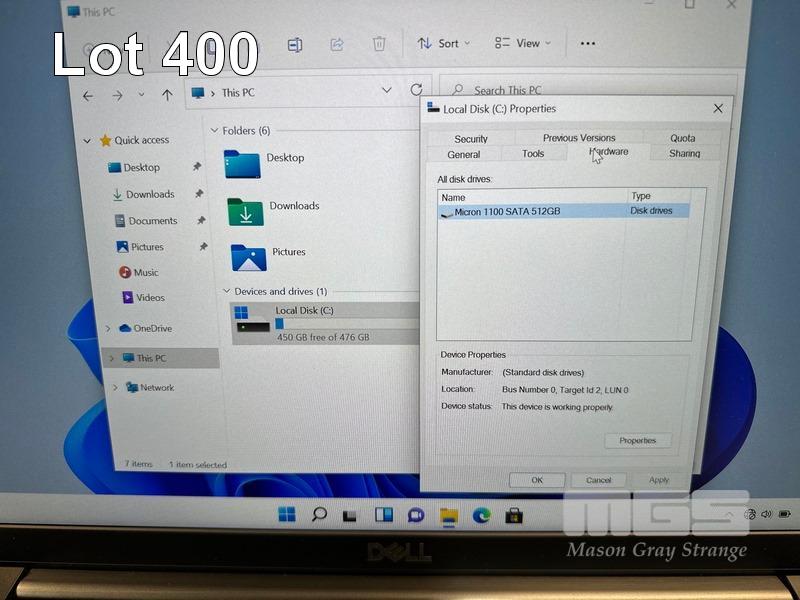800x600 pixels.
Task: Select the Tools tab
Action: pyautogui.click(x=533, y=154)
